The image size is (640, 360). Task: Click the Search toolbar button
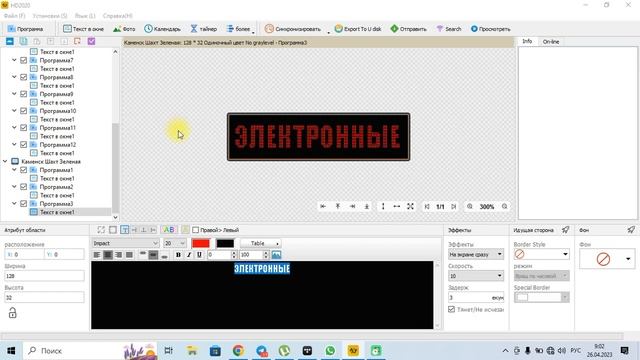click(449, 29)
